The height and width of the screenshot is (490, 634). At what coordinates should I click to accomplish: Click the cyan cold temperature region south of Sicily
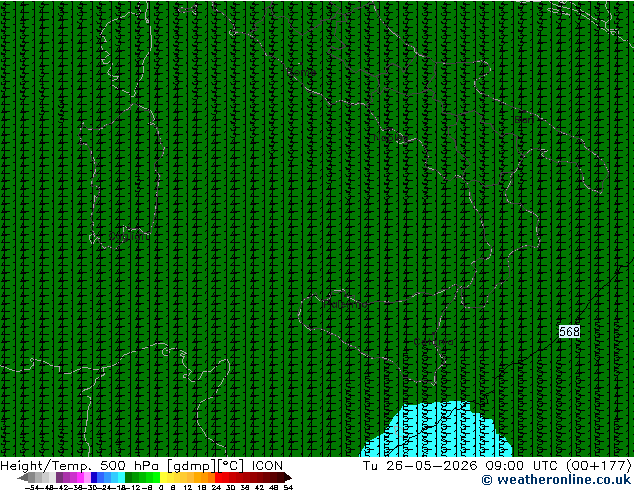point(439,431)
